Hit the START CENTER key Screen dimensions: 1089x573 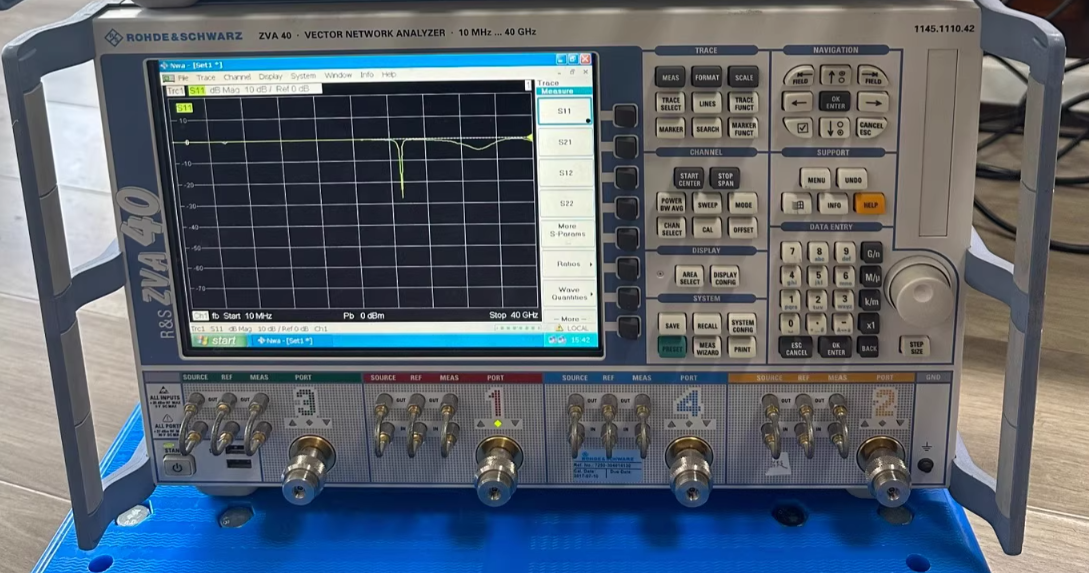[x=689, y=178]
